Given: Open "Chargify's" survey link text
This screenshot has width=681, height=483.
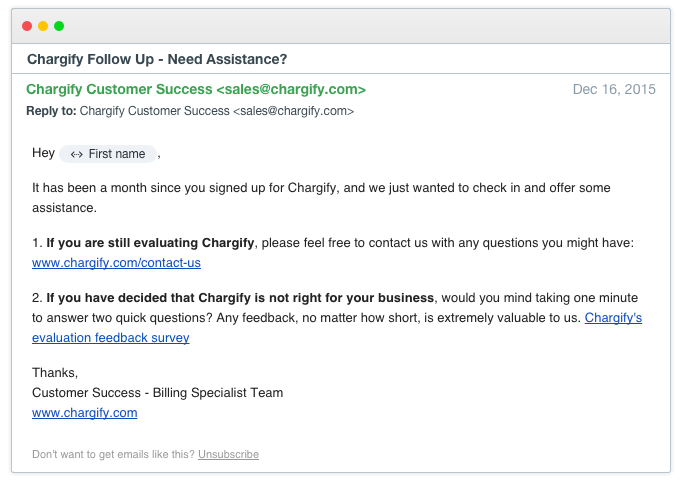Looking at the screenshot, I should pyautogui.click(x=613, y=318).
